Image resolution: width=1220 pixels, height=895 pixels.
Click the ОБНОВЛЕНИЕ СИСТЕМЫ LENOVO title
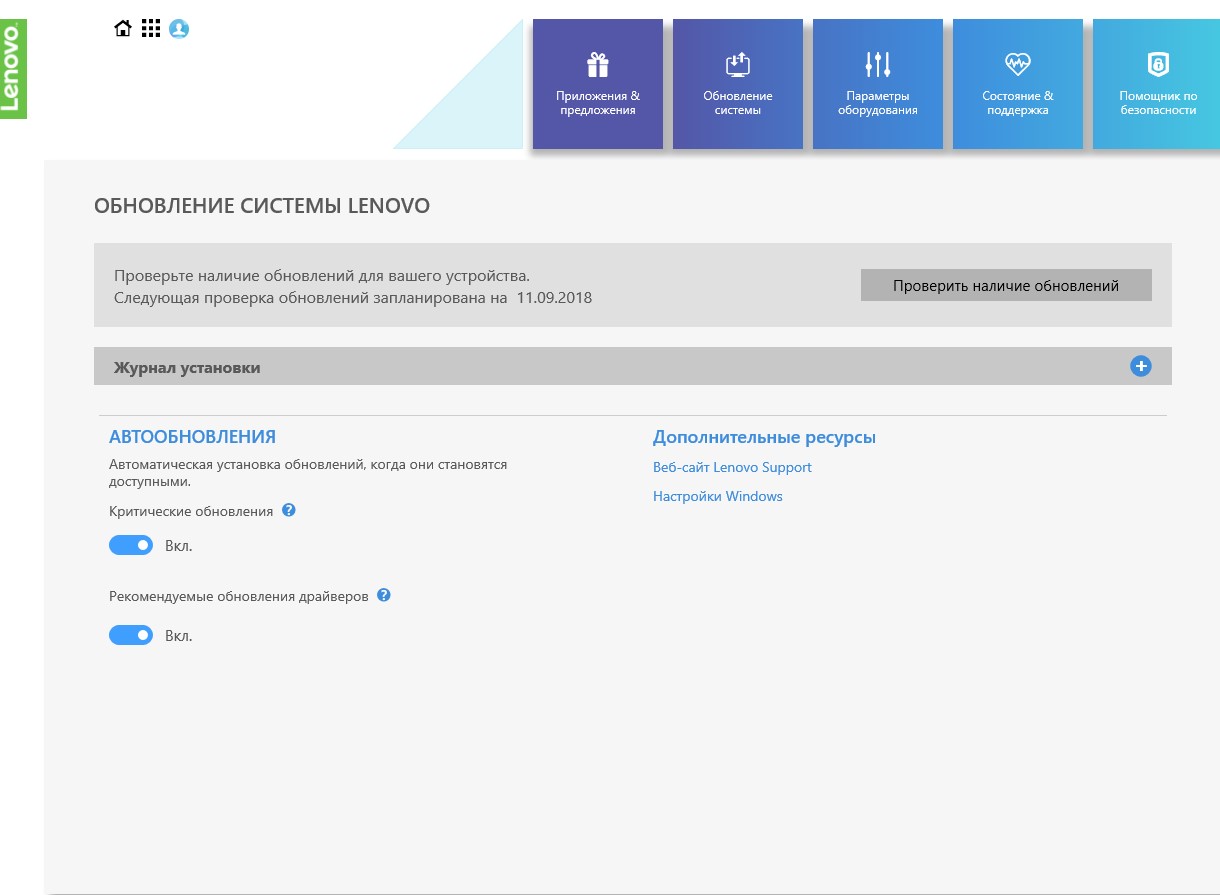[x=262, y=206]
